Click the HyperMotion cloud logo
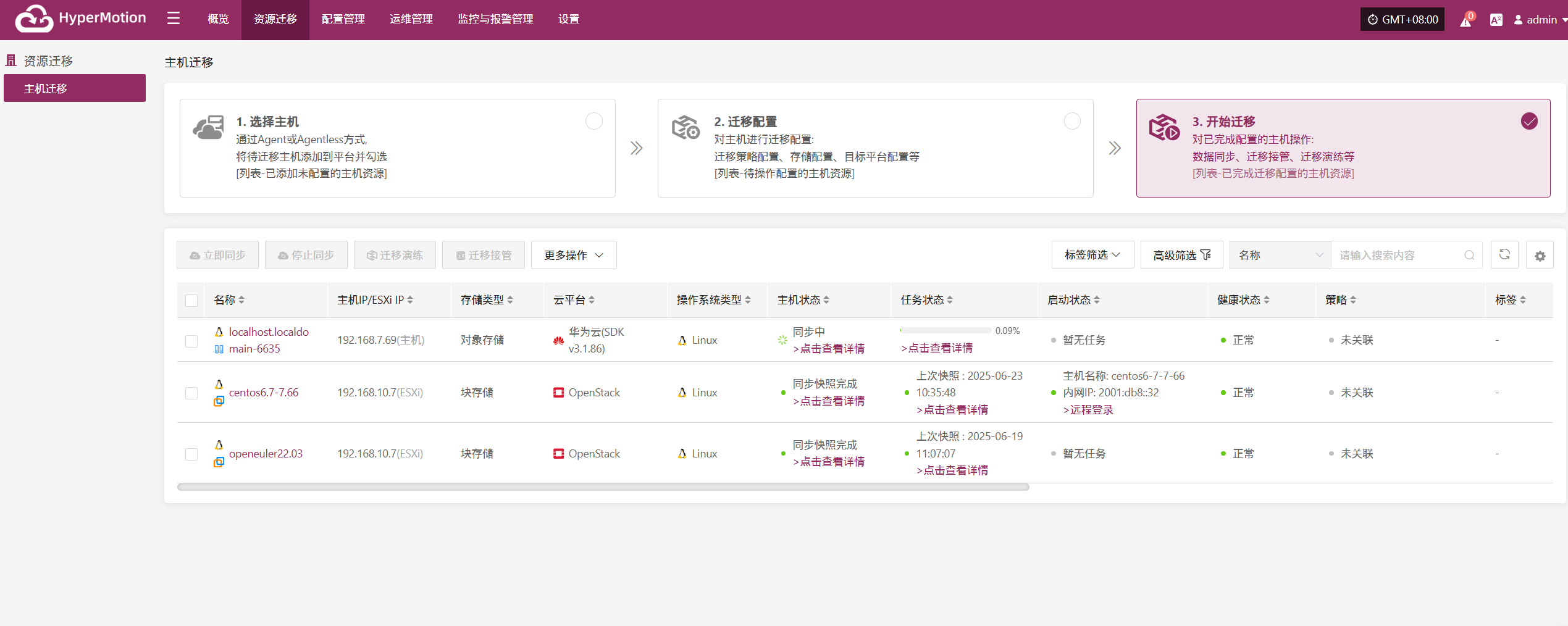 [34, 19]
